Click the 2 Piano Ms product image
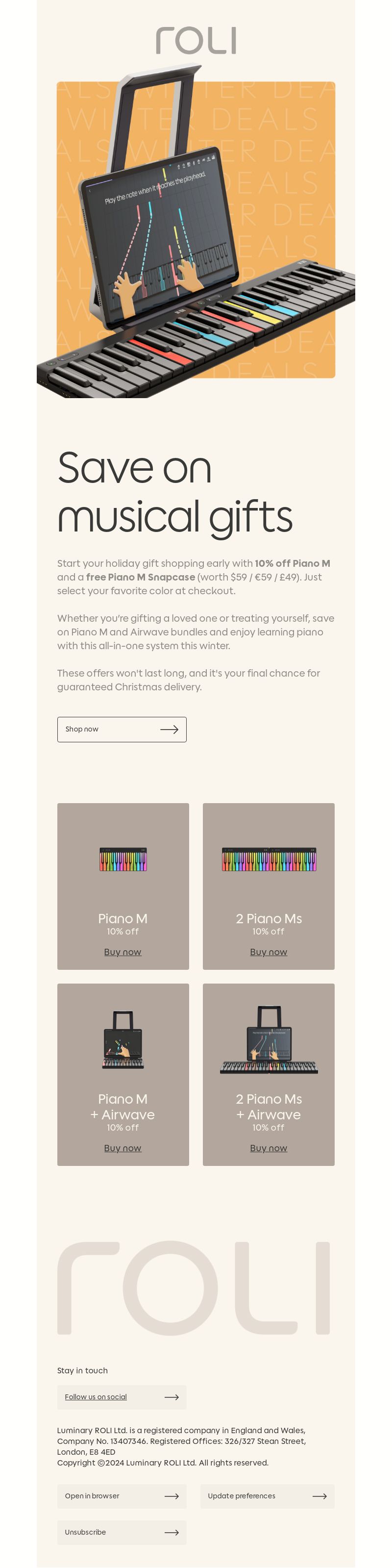Screen dimensions: 392x1568 269,859
